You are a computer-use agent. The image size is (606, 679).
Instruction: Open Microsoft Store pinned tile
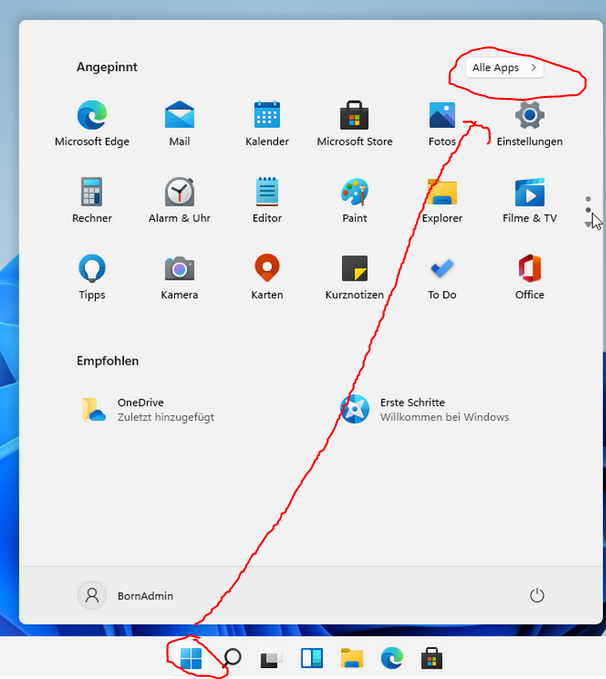354,123
